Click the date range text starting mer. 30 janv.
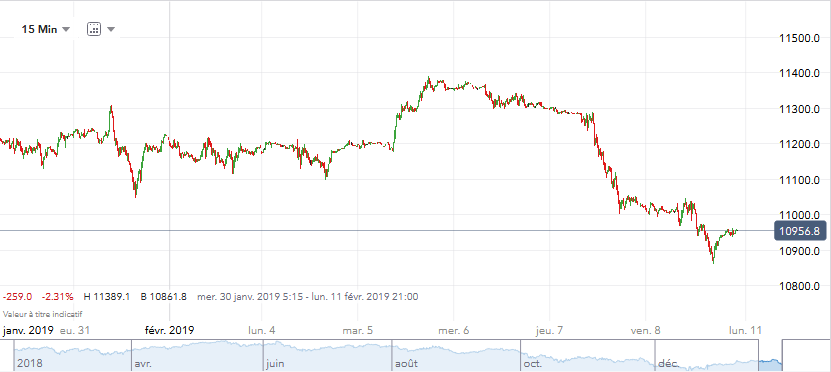Image resolution: width=831 pixels, height=372 pixels. [x=307, y=296]
